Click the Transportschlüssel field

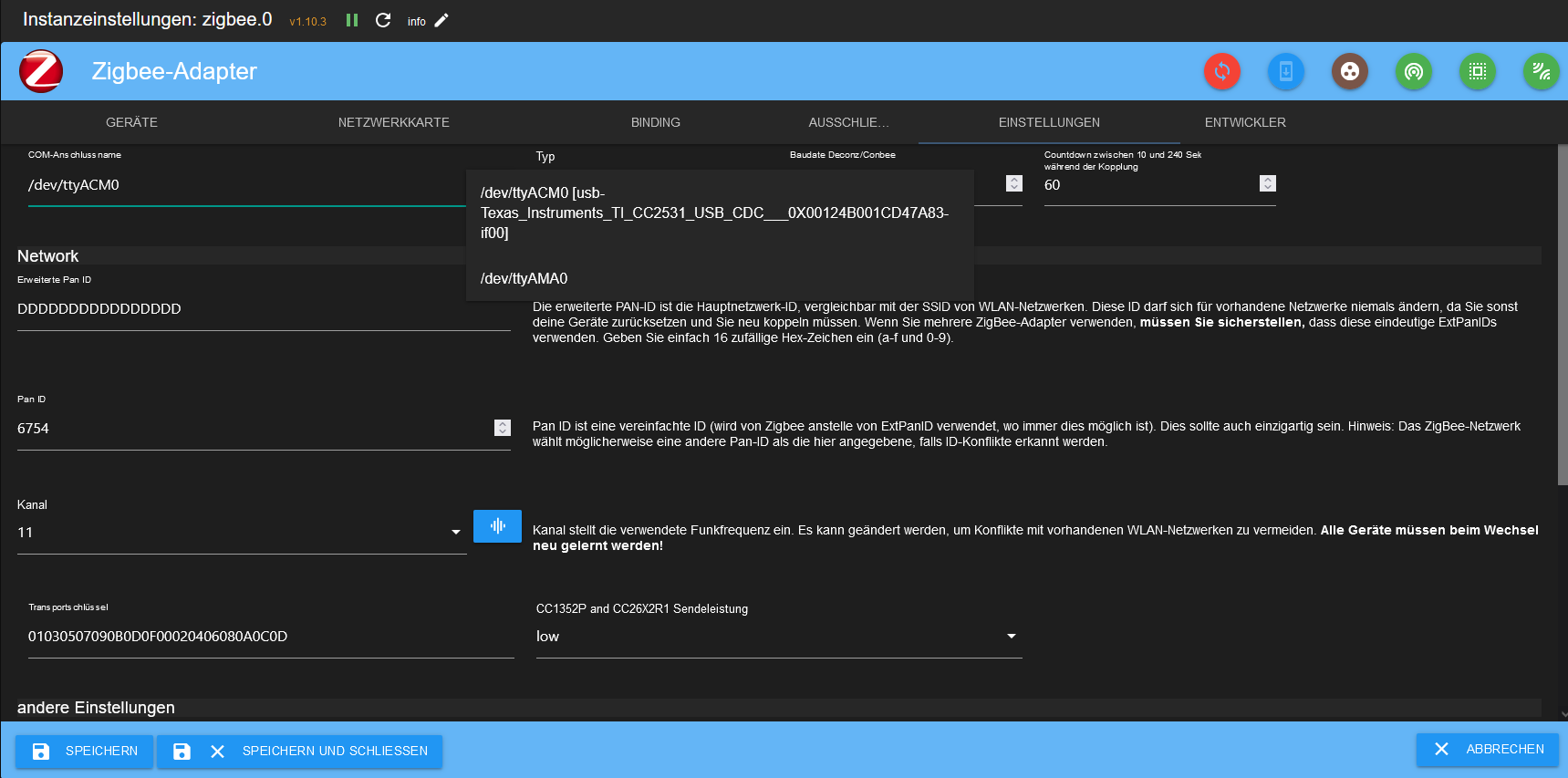(271, 637)
